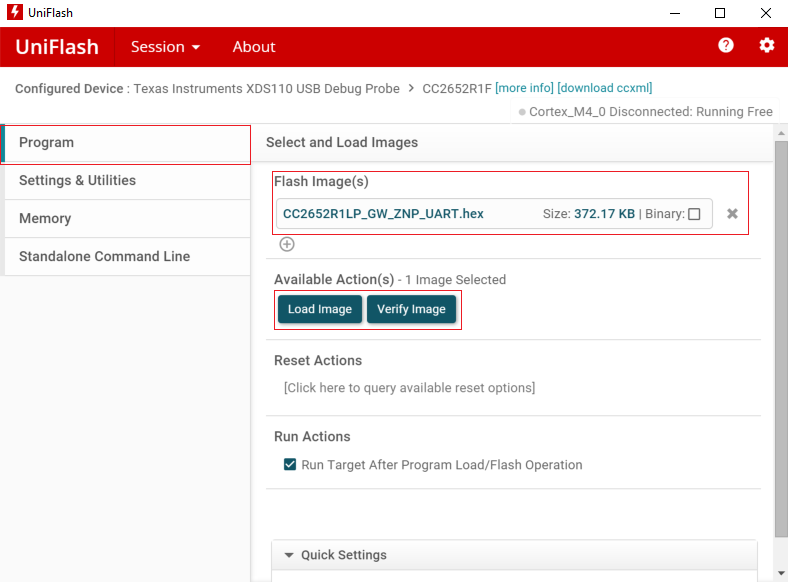Click the UniFlash lightning logo in title bar
Image resolution: width=788 pixels, height=582 pixels.
point(13,13)
